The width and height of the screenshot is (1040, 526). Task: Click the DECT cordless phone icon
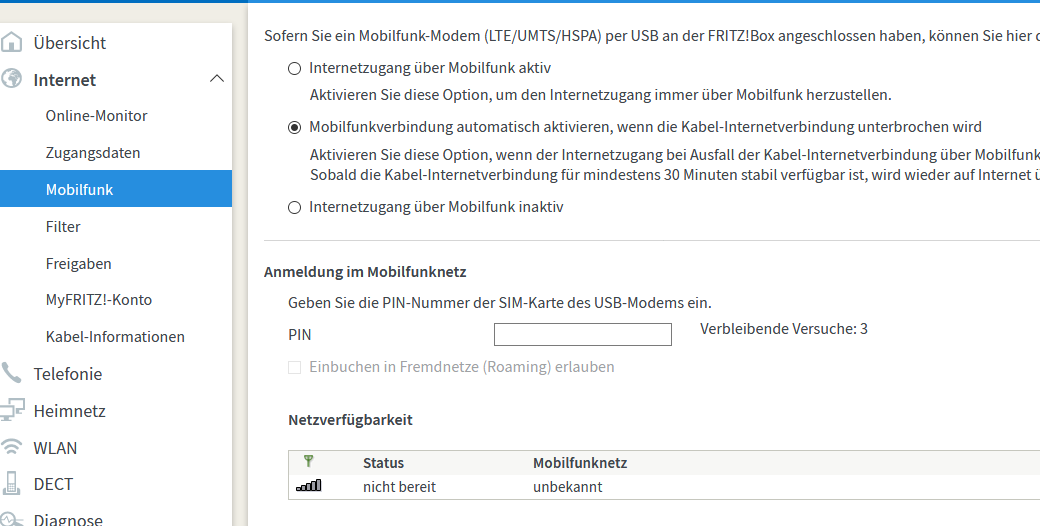11,484
